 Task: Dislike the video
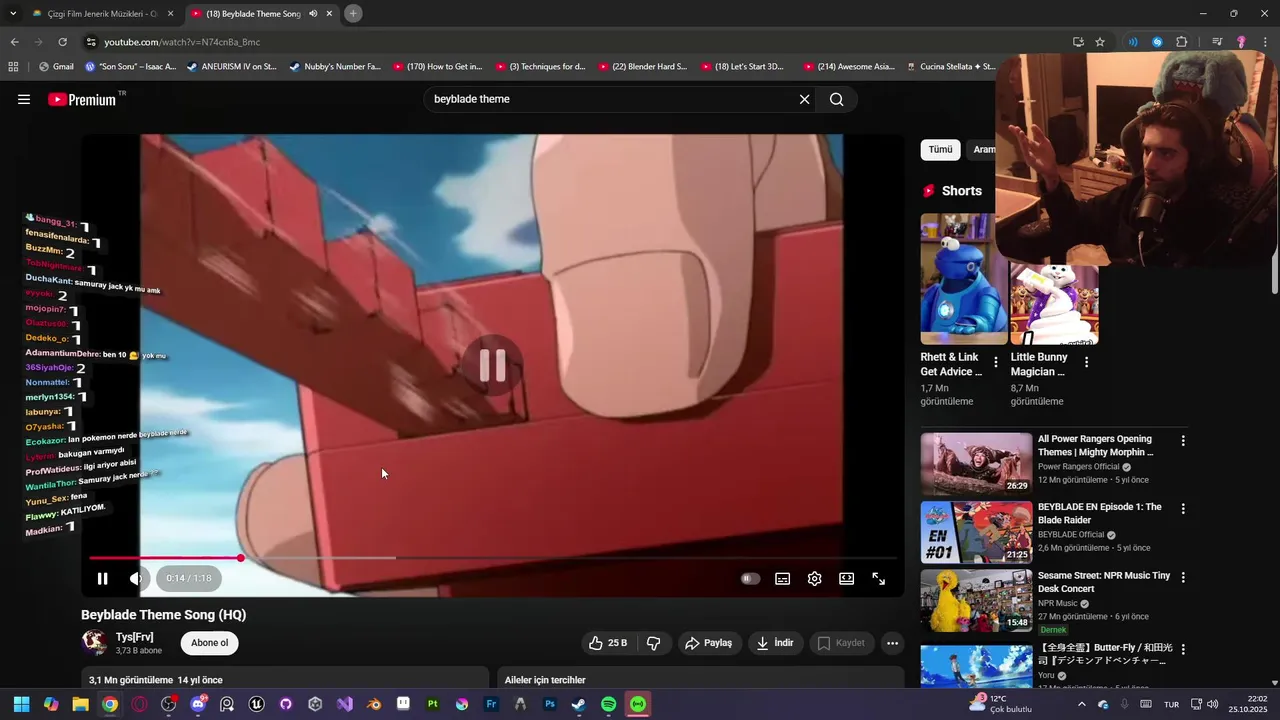[x=654, y=643]
